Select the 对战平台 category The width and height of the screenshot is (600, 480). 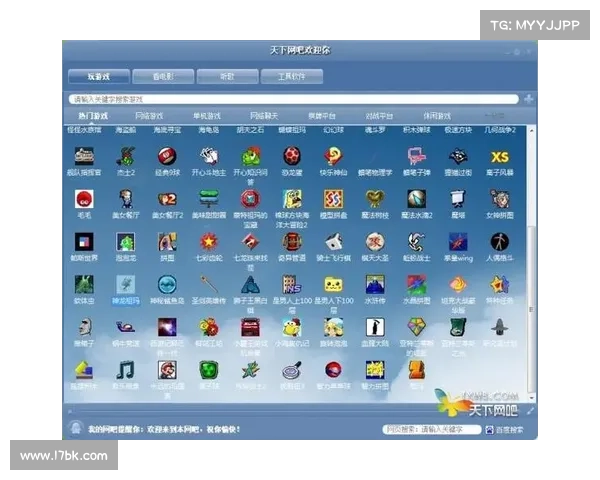point(379,116)
